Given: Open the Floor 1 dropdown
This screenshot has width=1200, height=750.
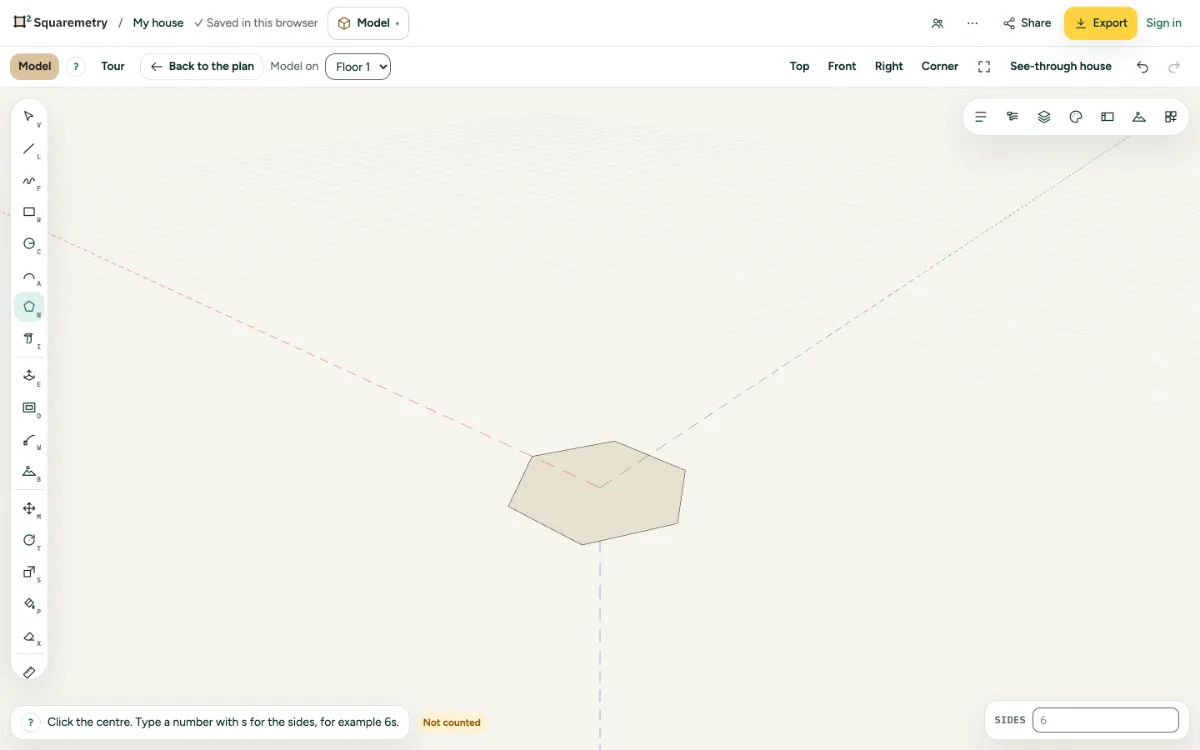Looking at the screenshot, I should (x=358, y=67).
